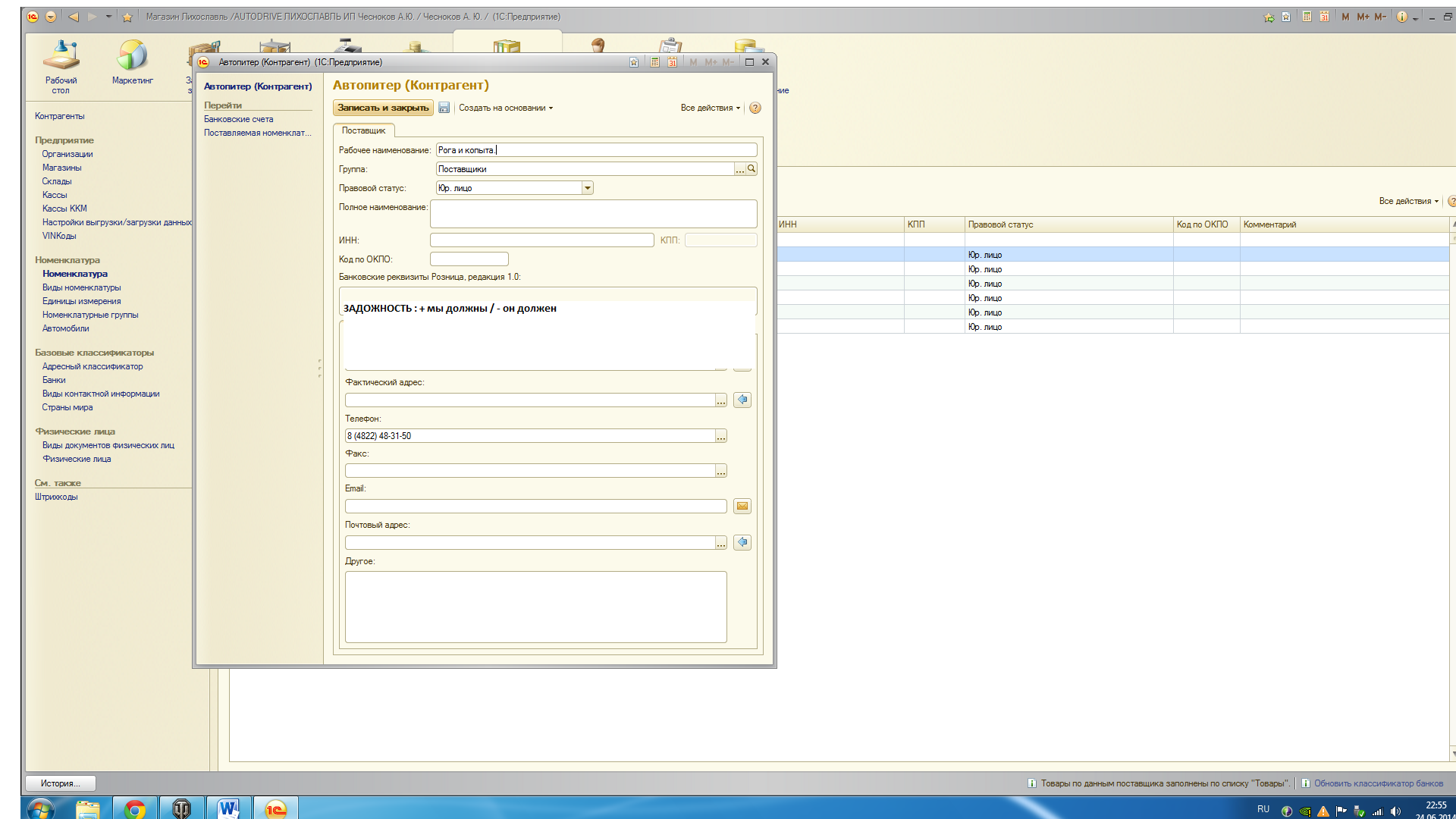
Task: Click the floppy disk save icon
Action: point(444,108)
